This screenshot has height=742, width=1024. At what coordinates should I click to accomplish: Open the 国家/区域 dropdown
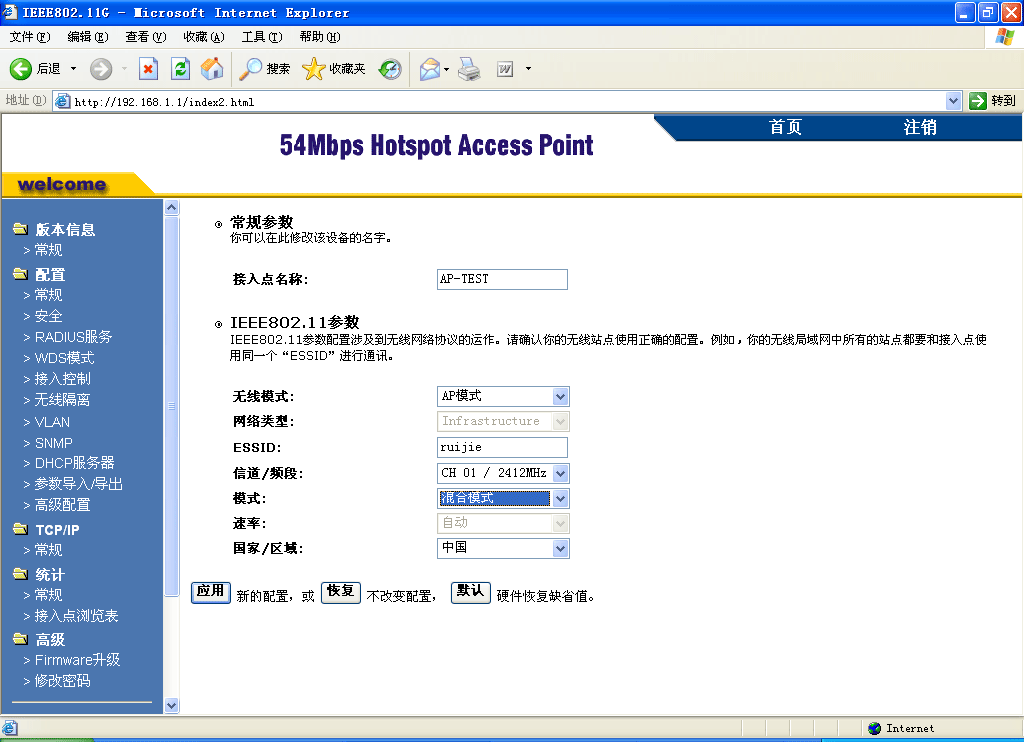pyautogui.click(x=560, y=549)
